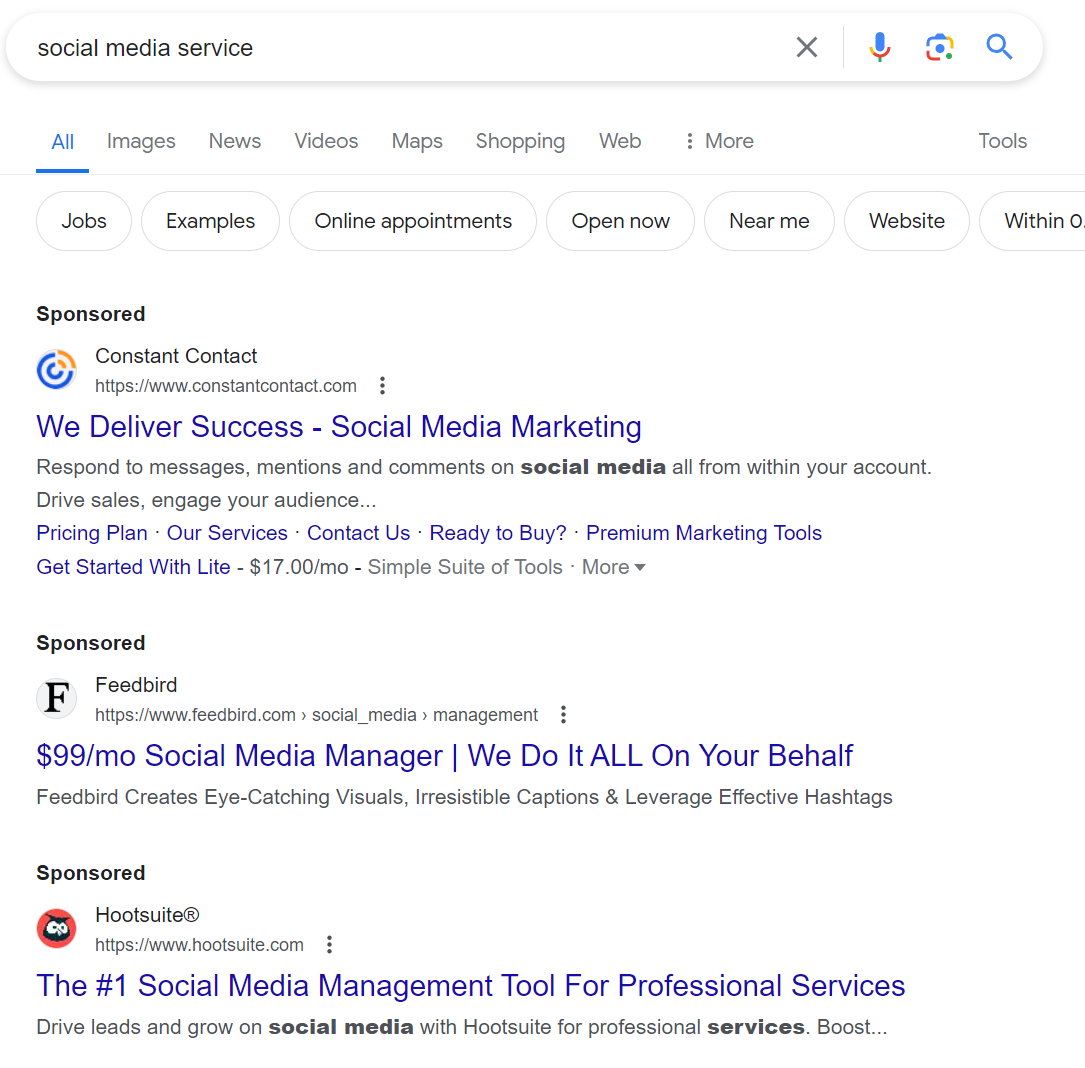The image size is (1085, 1068).
Task: Click the Constant Contact logo icon
Action: coord(57,370)
